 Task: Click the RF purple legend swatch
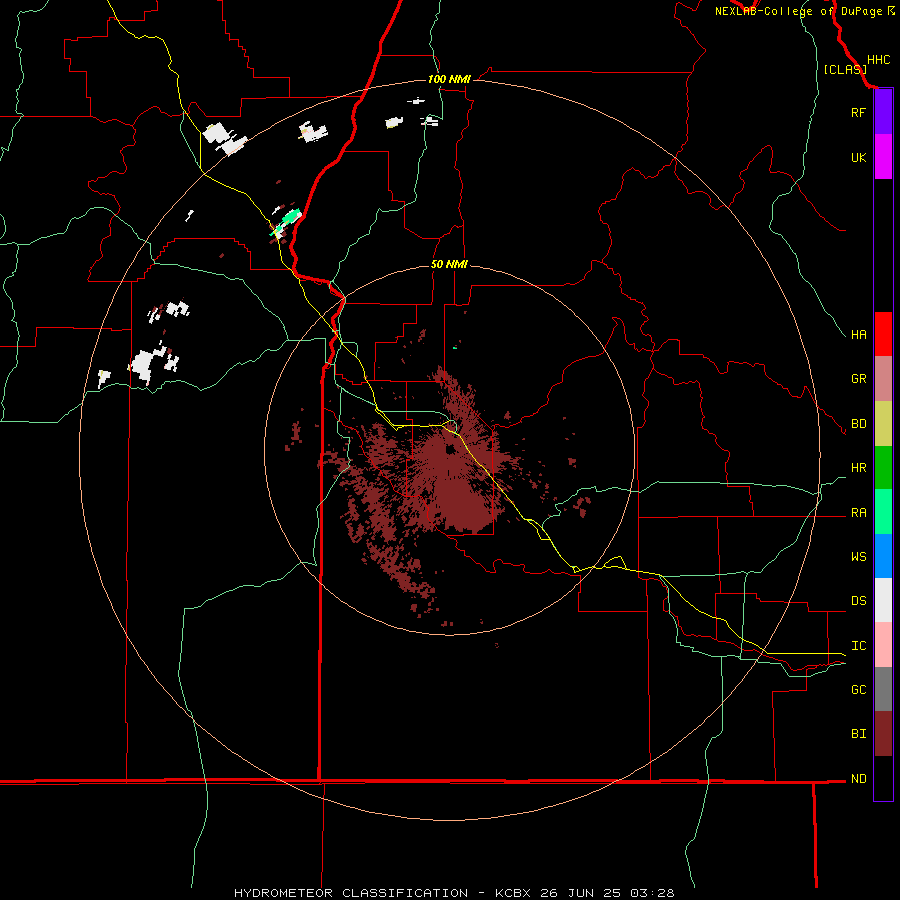883,112
